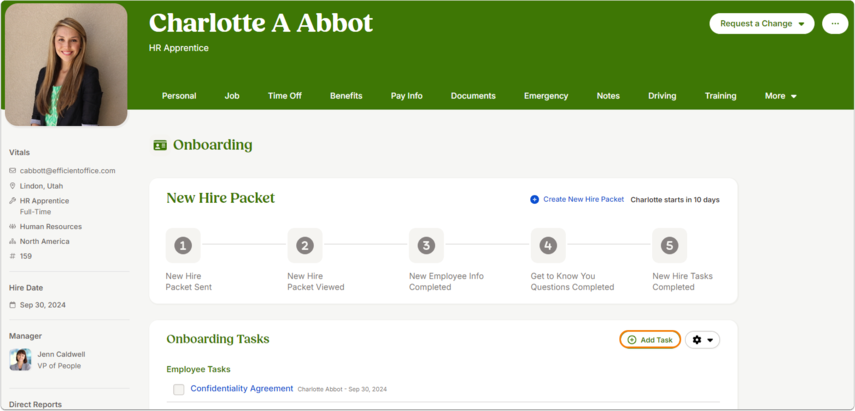The height and width of the screenshot is (411, 855).
Task: Click the Lindon, Utah location text
Action: (x=41, y=186)
